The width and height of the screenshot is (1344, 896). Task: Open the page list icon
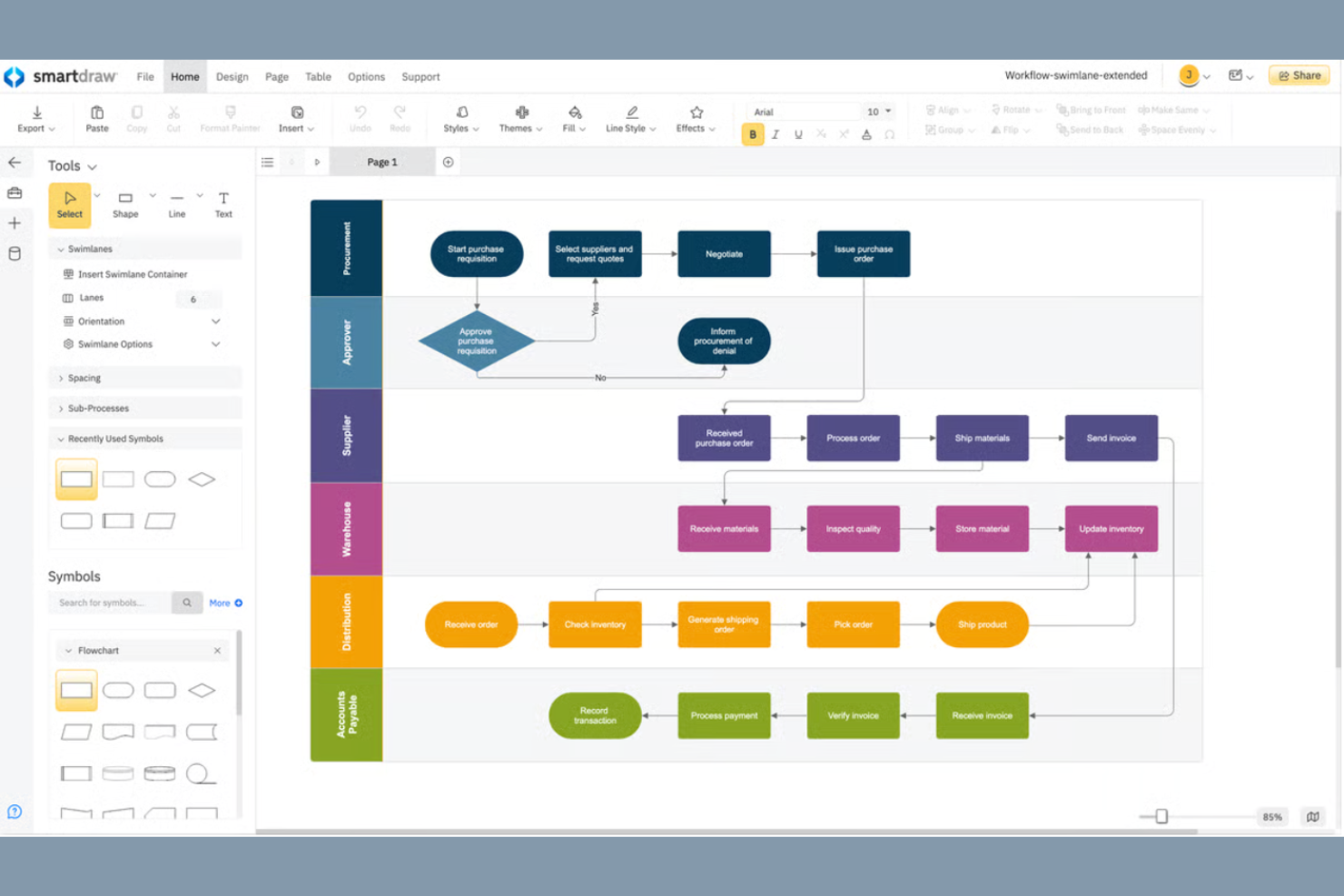point(267,162)
